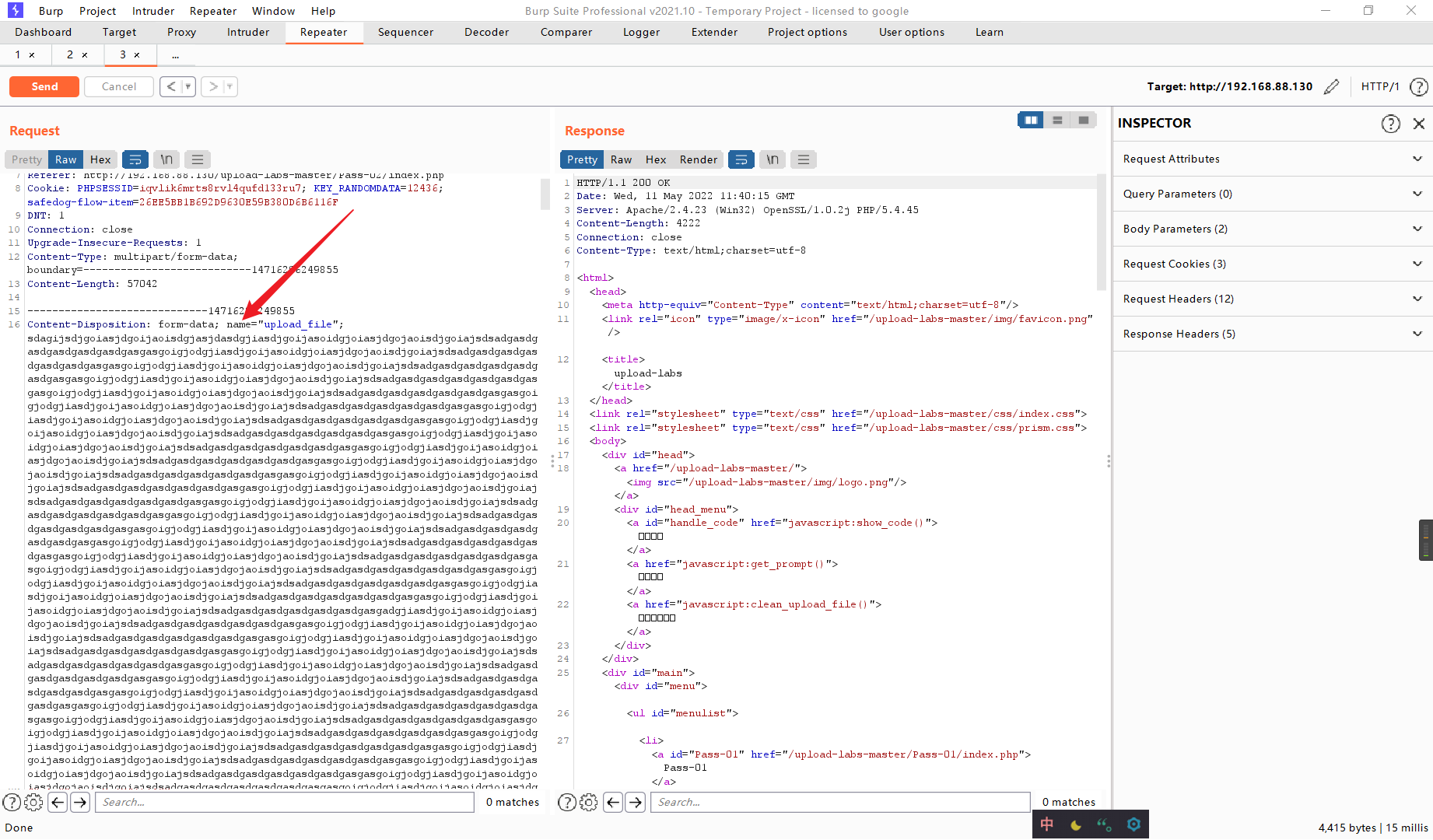1433x840 pixels.
Task: Click the Chinese input method tray icon
Action: [x=1047, y=824]
